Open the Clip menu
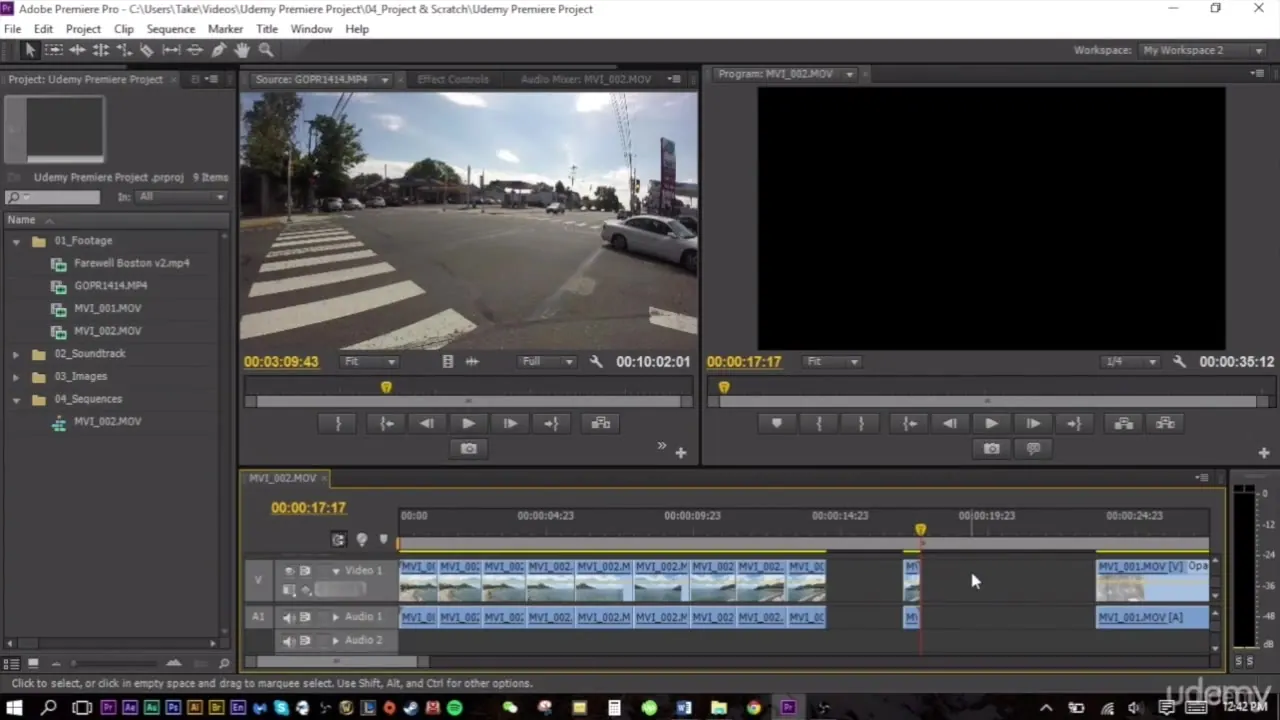The height and width of the screenshot is (720, 1280). (x=124, y=29)
